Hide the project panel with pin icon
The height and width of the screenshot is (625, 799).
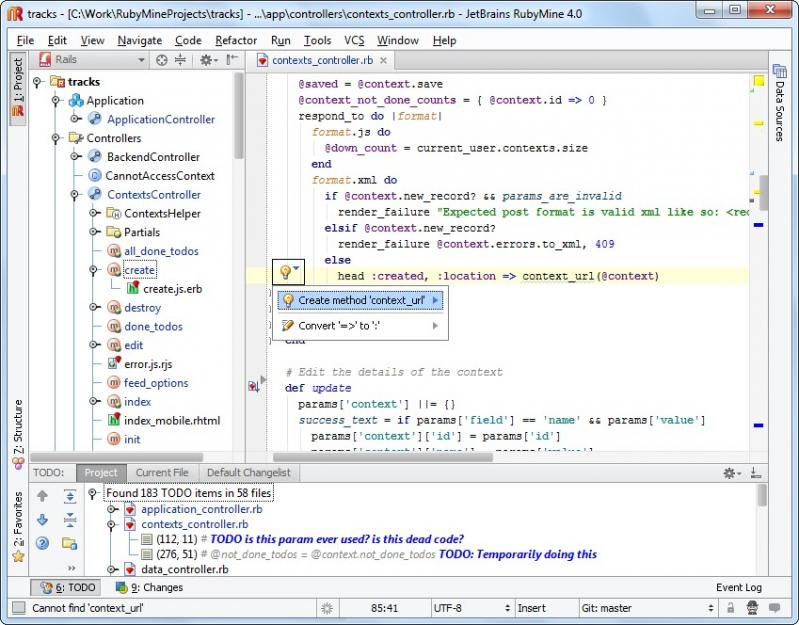pyautogui.click(x=232, y=60)
